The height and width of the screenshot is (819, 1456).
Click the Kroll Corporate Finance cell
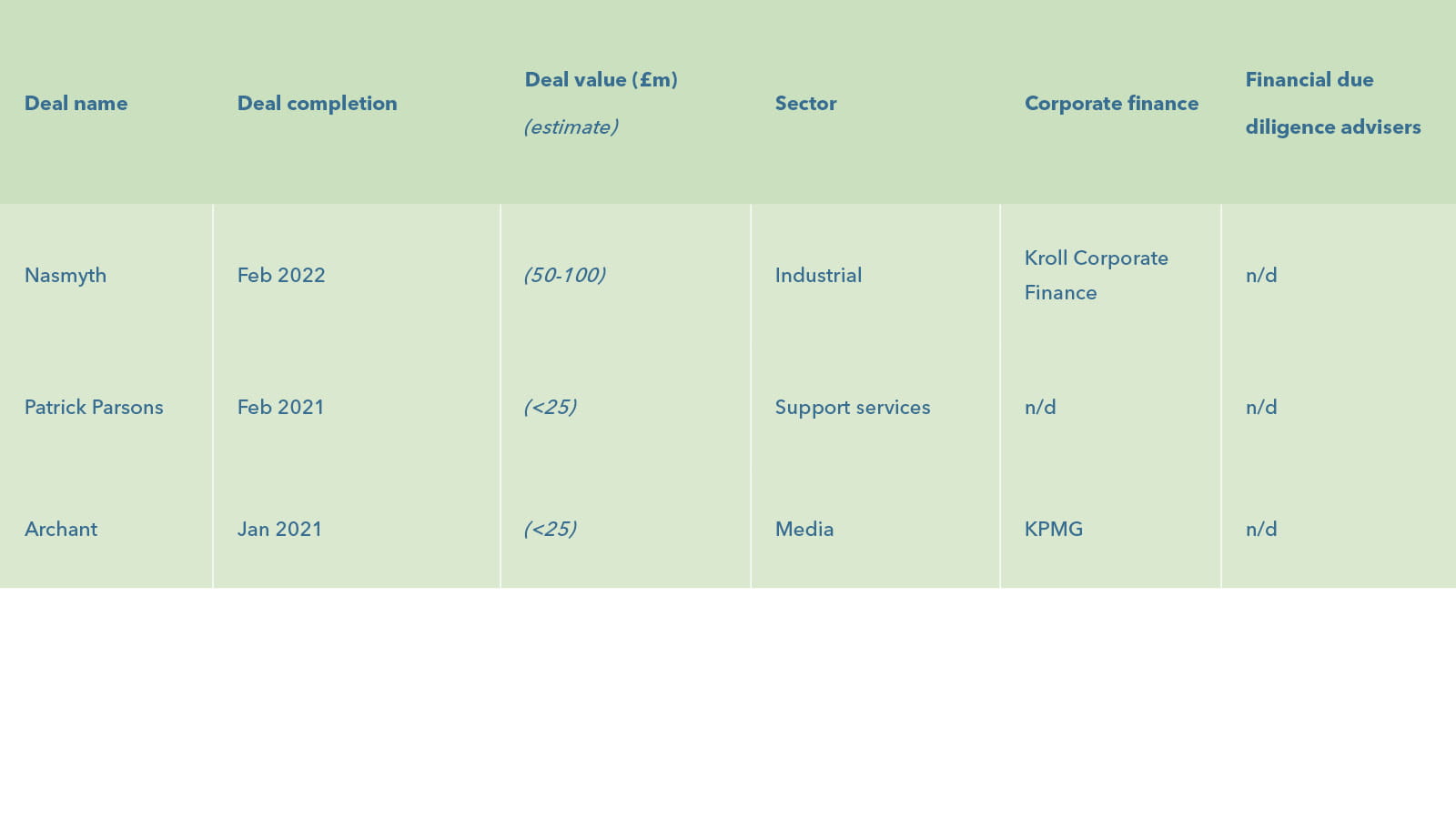[x=1096, y=276]
